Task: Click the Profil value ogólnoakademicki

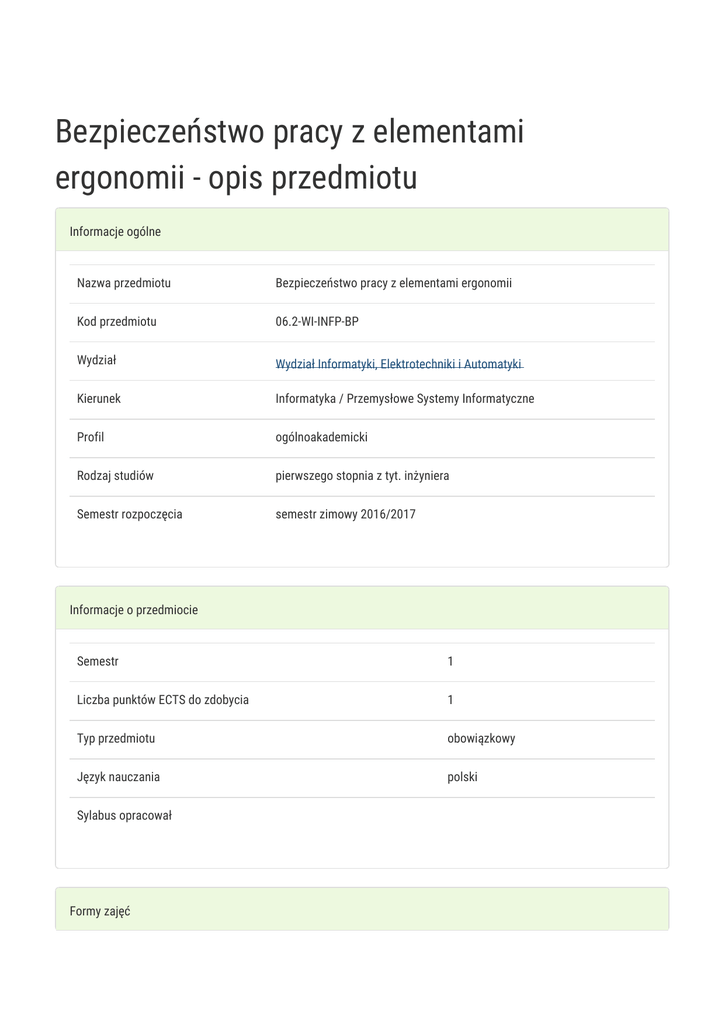Action: 322,437
